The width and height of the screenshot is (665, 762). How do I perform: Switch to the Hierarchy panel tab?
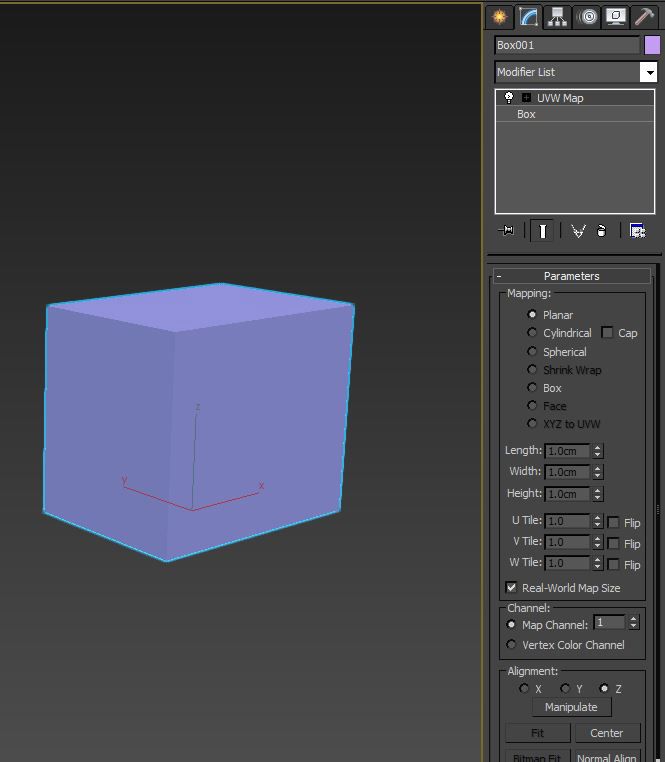(x=558, y=17)
